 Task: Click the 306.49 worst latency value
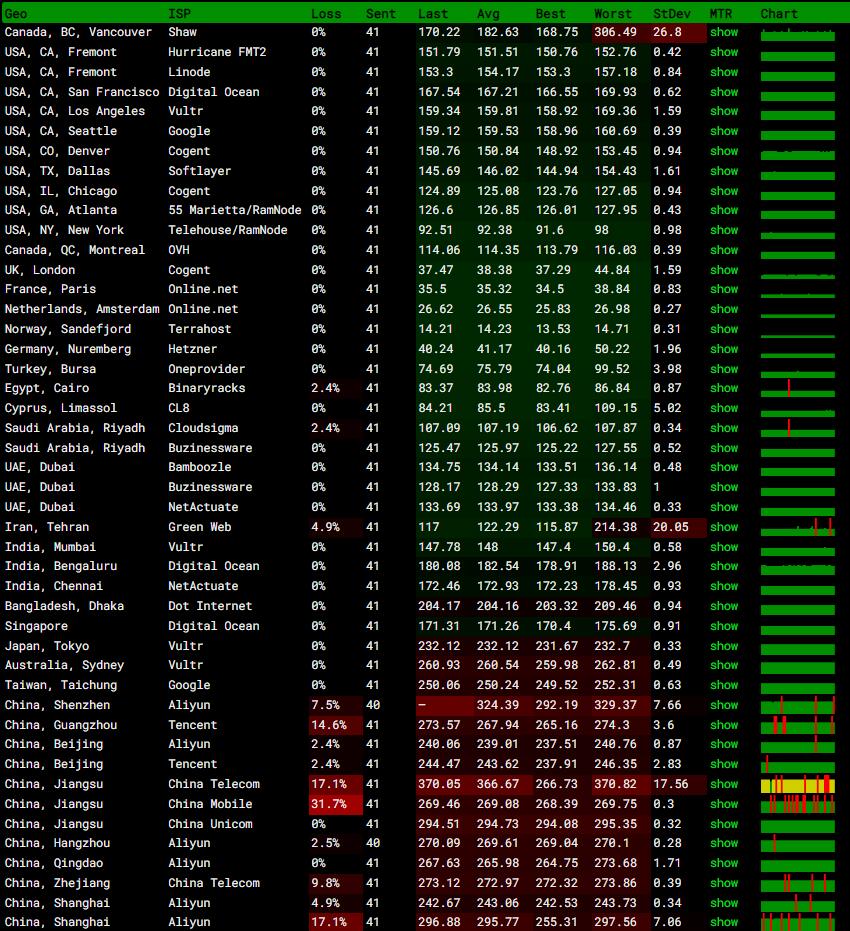pyautogui.click(x=616, y=32)
